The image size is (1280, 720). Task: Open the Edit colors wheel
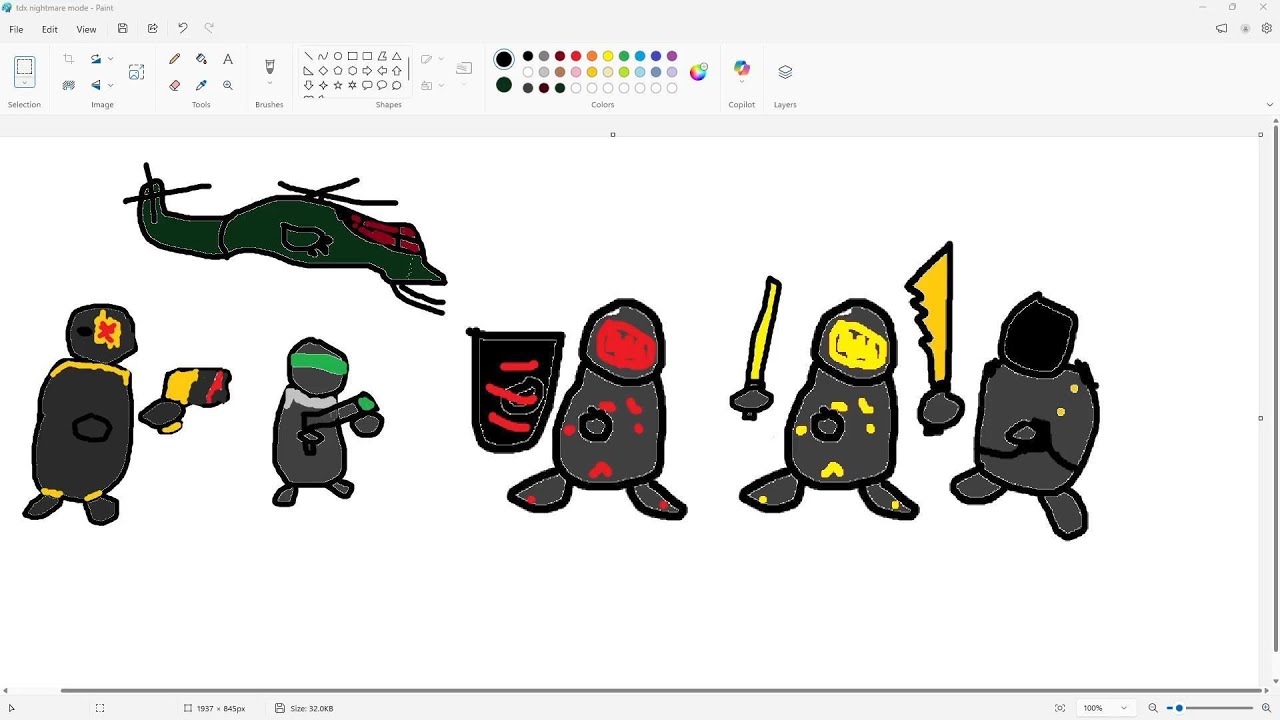pyautogui.click(x=699, y=71)
